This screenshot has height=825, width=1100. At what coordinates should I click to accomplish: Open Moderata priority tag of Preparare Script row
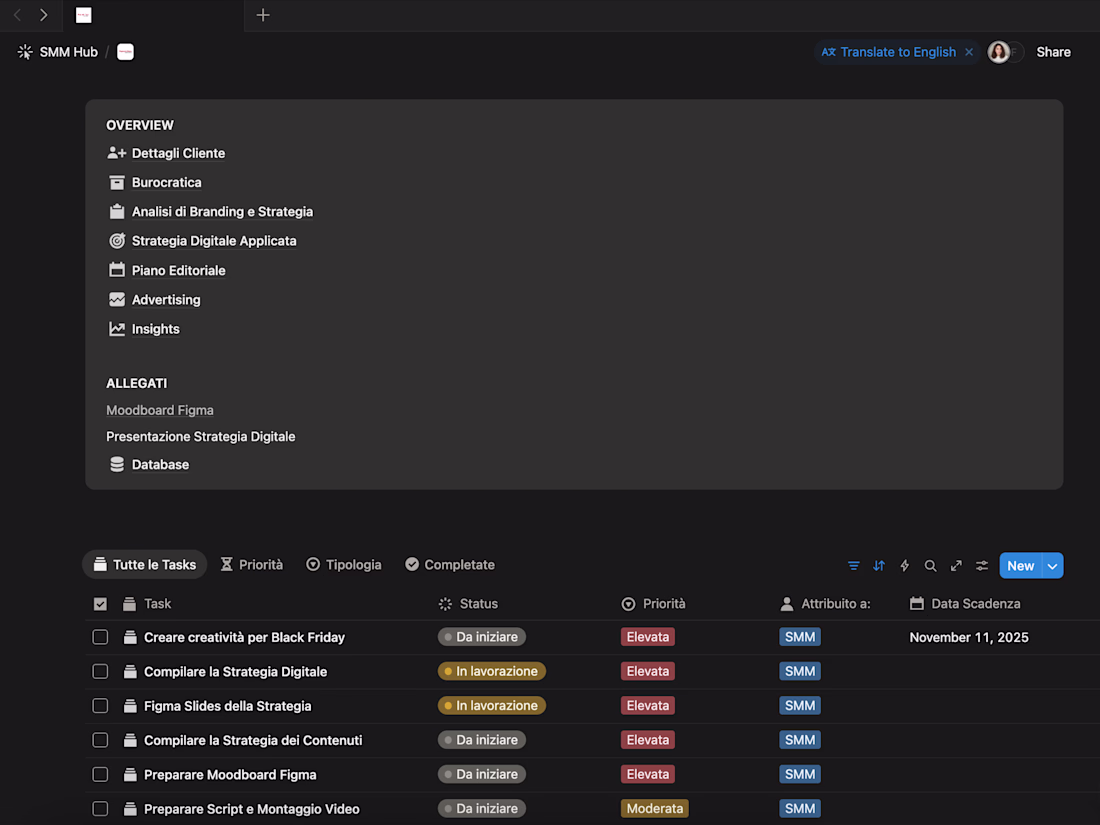click(655, 809)
